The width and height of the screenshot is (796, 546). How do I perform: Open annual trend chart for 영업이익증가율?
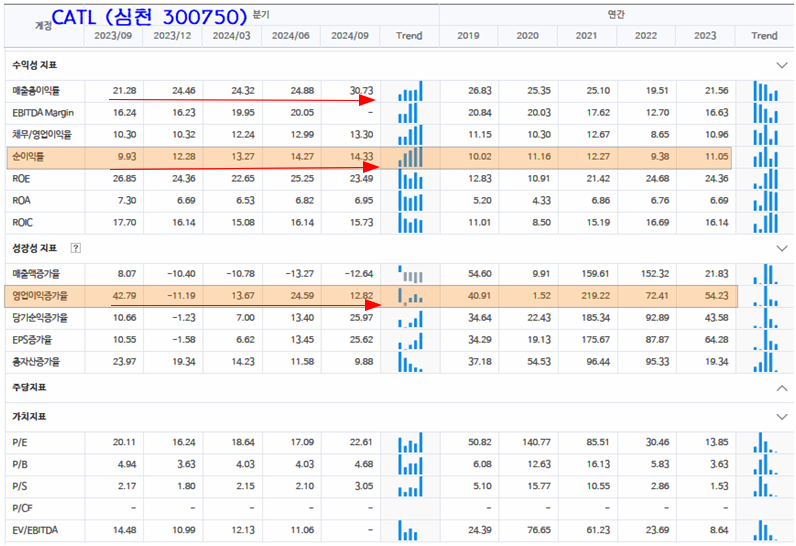point(764,296)
